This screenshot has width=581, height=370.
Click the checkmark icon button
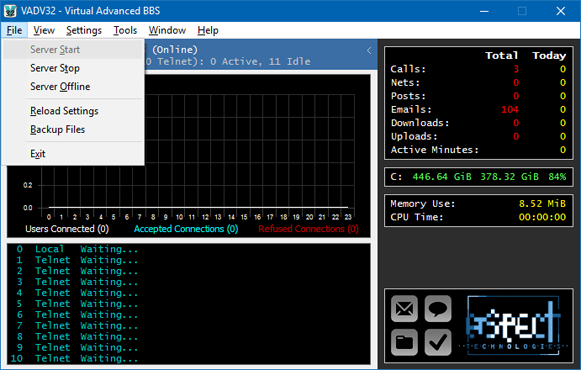click(438, 342)
